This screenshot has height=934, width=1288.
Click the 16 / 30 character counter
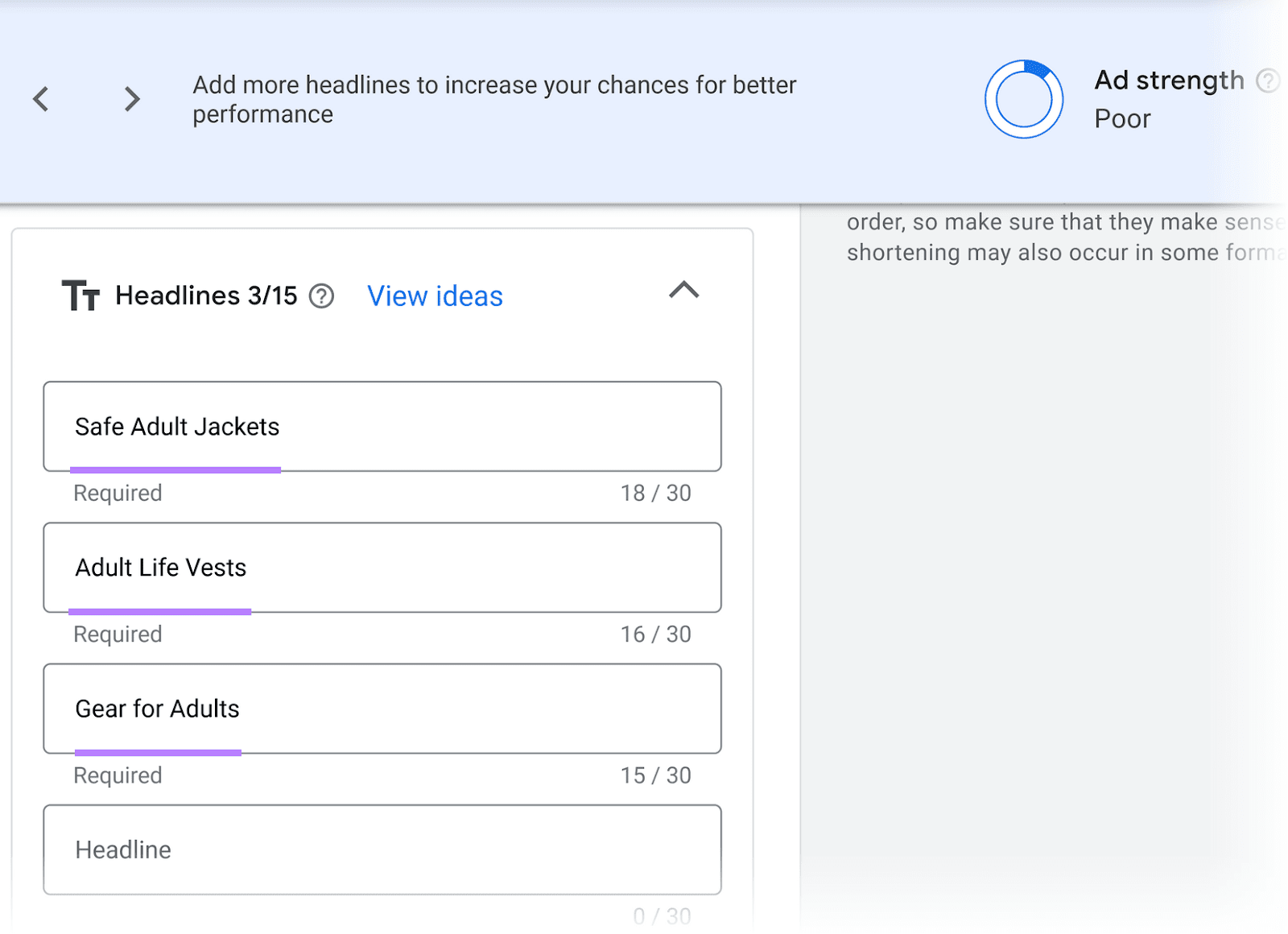(x=655, y=634)
